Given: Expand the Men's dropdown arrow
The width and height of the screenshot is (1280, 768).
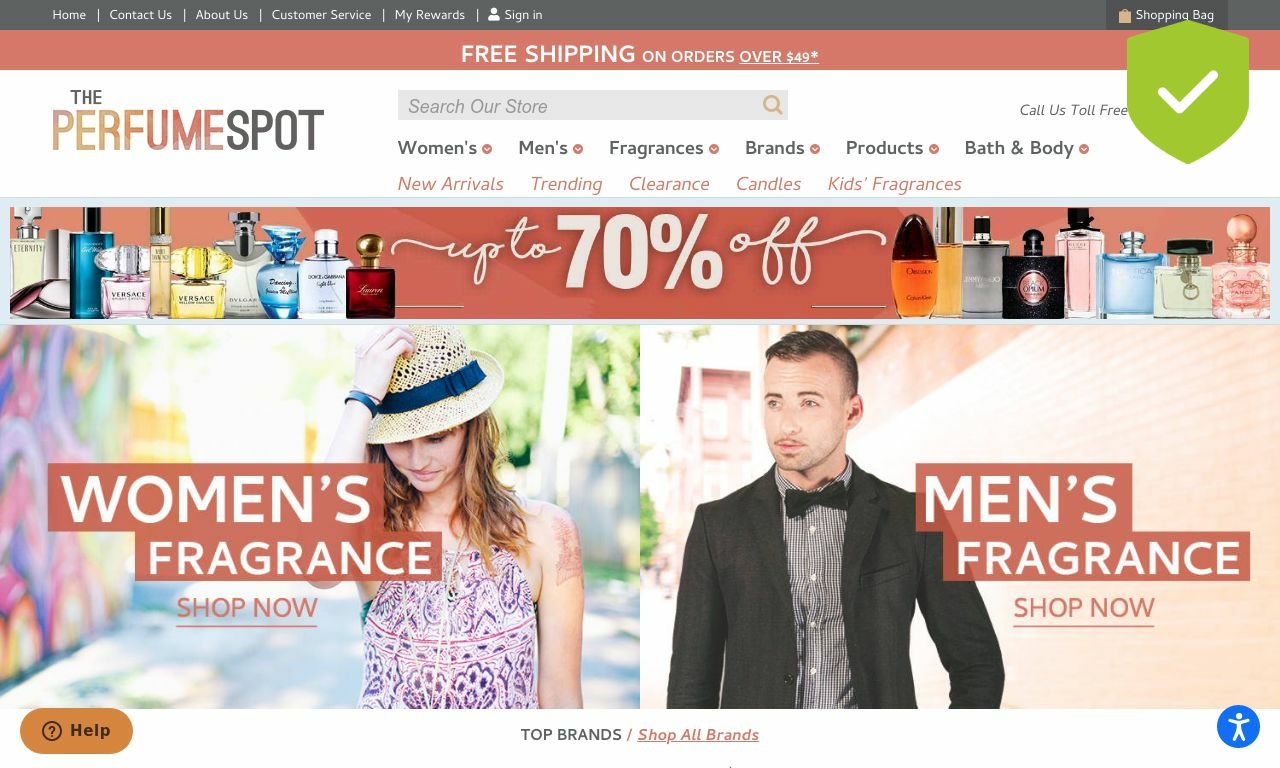Looking at the screenshot, I should pyautogui.click(x=578, y=149).
